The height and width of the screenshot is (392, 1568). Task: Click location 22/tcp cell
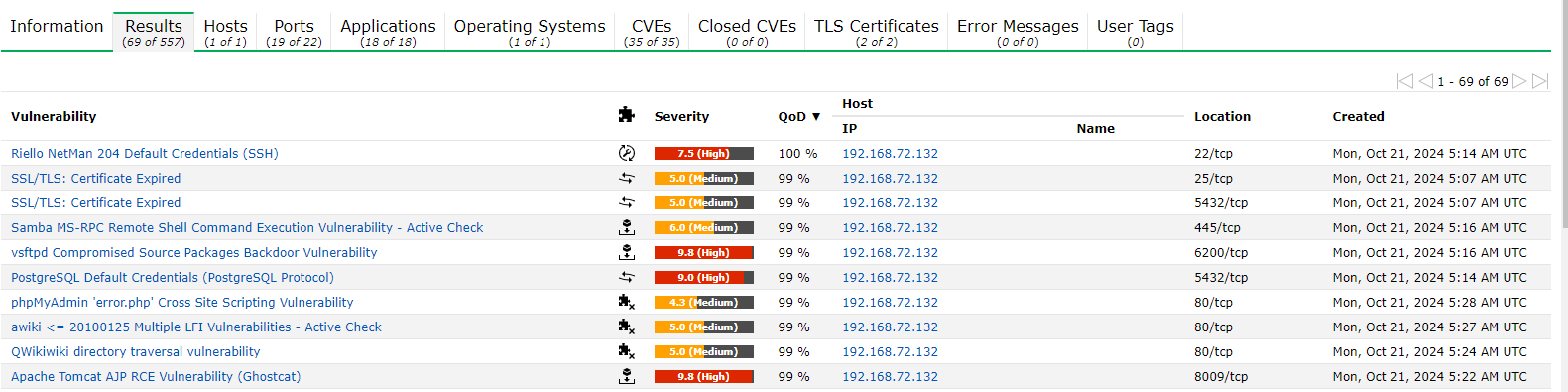pyautogui.click(x=1213, y=153)
